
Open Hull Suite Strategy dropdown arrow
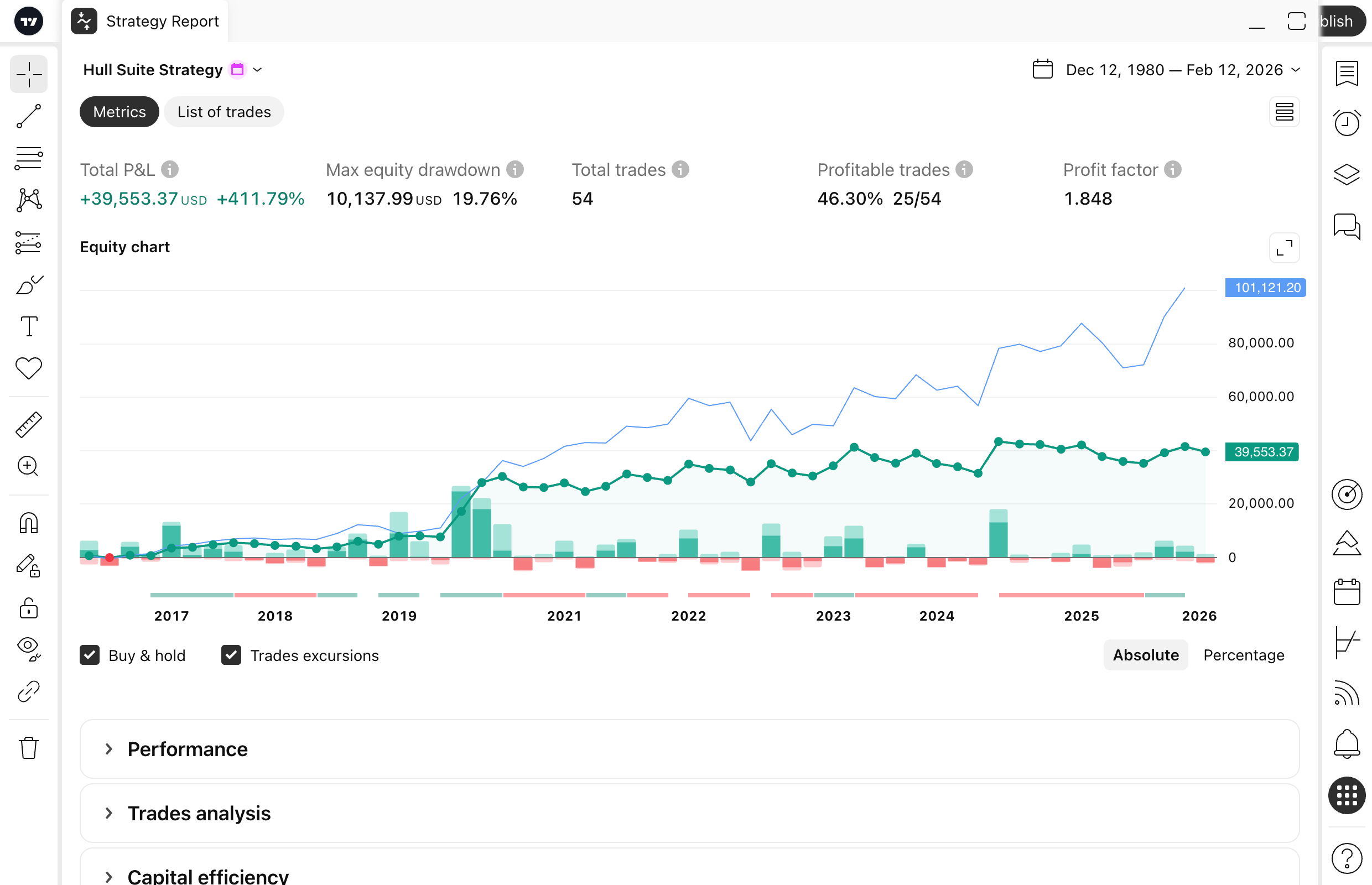coord(257,70)
